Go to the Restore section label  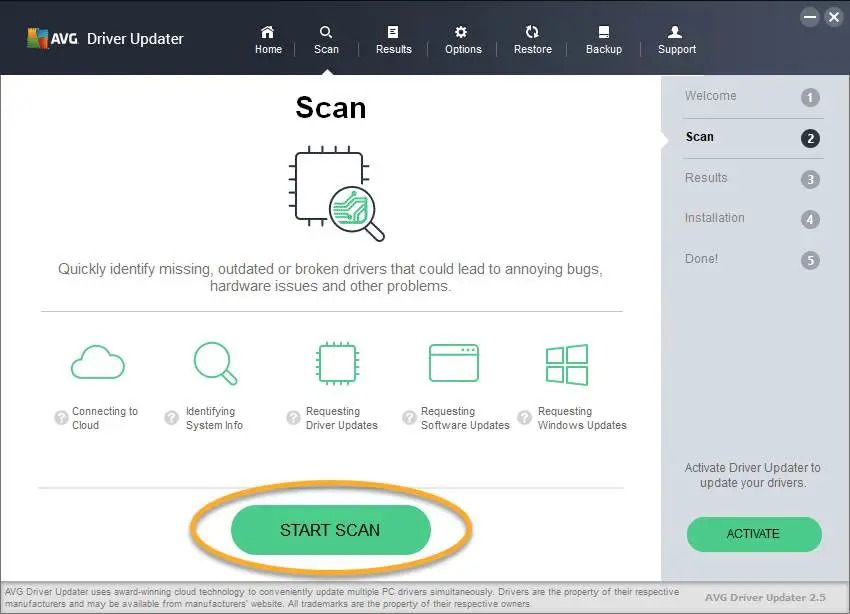[x=533, y=49]
